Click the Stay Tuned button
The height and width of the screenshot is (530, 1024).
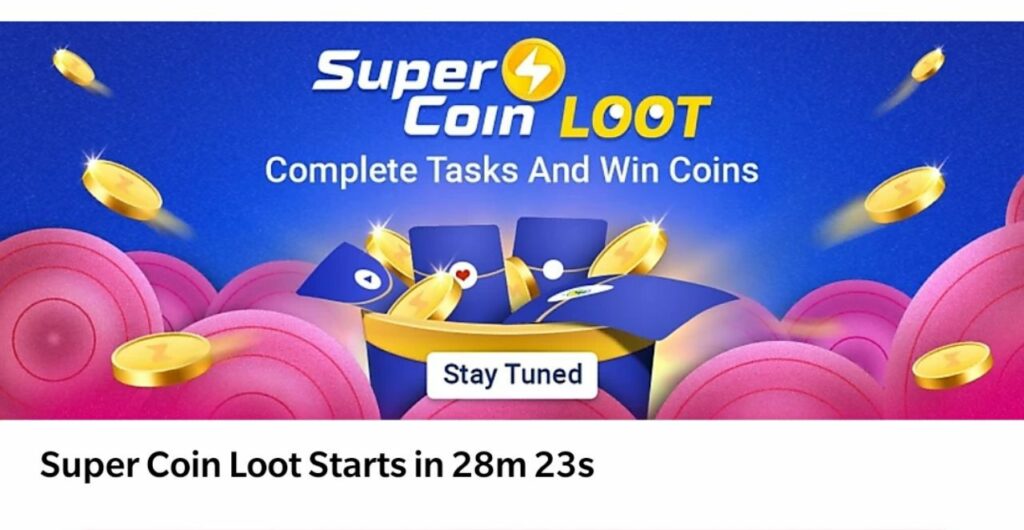512,375
